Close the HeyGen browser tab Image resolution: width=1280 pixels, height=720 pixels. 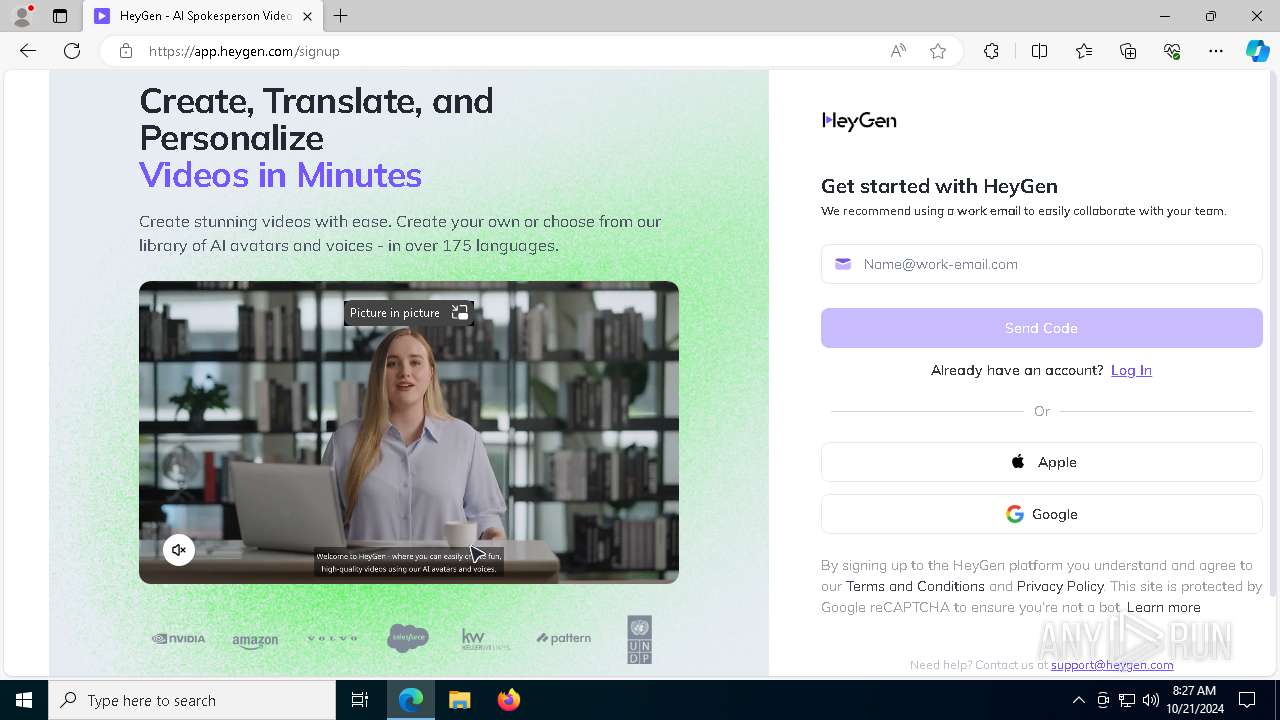(307, 16)
